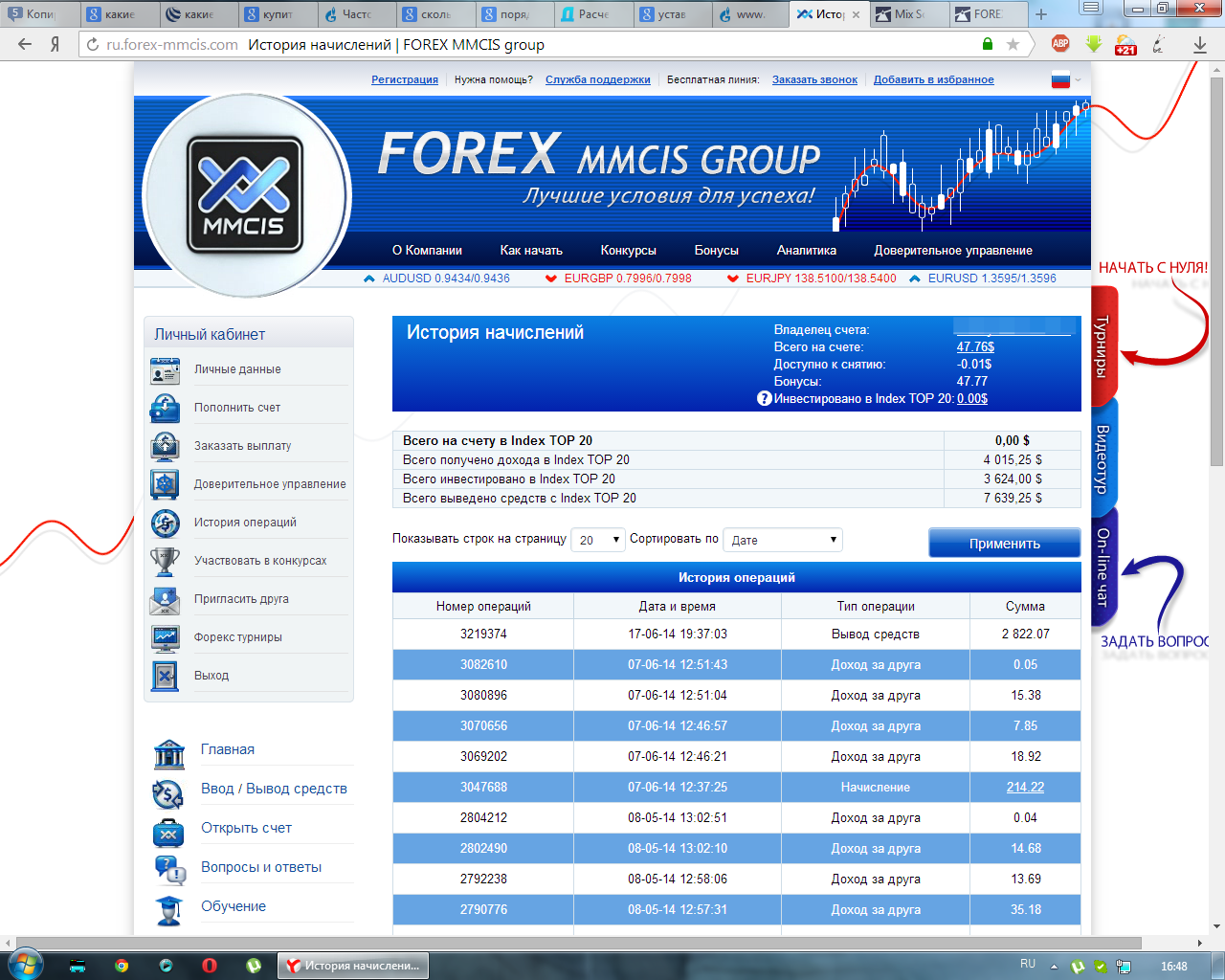Open the Бонусы menu
The height and width of the screenshot is (980, 1225).
[717, 250]
